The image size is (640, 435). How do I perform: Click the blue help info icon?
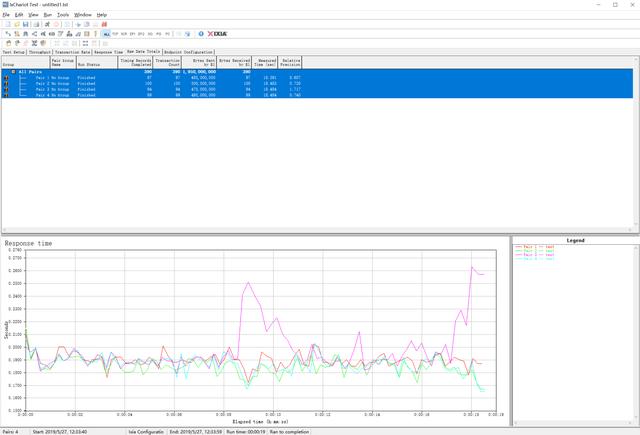(x=201, y=33)
